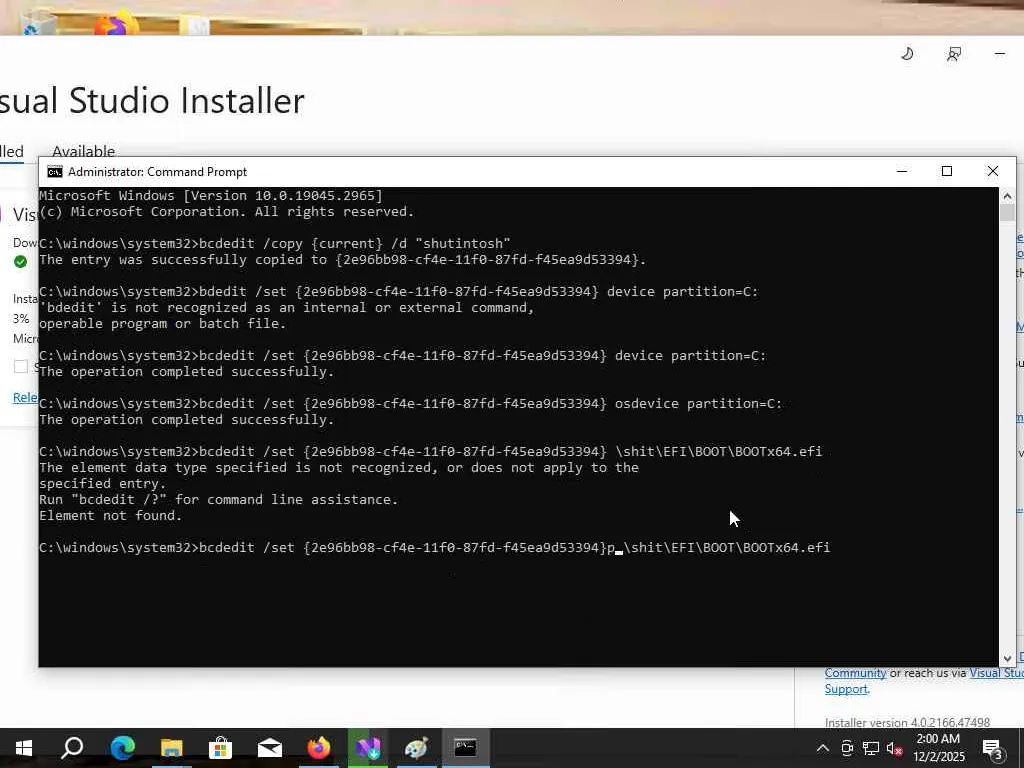The image size is (1024, 768).
Task: Switch to Available tab in Installer
Action: [x=84, y=151]
